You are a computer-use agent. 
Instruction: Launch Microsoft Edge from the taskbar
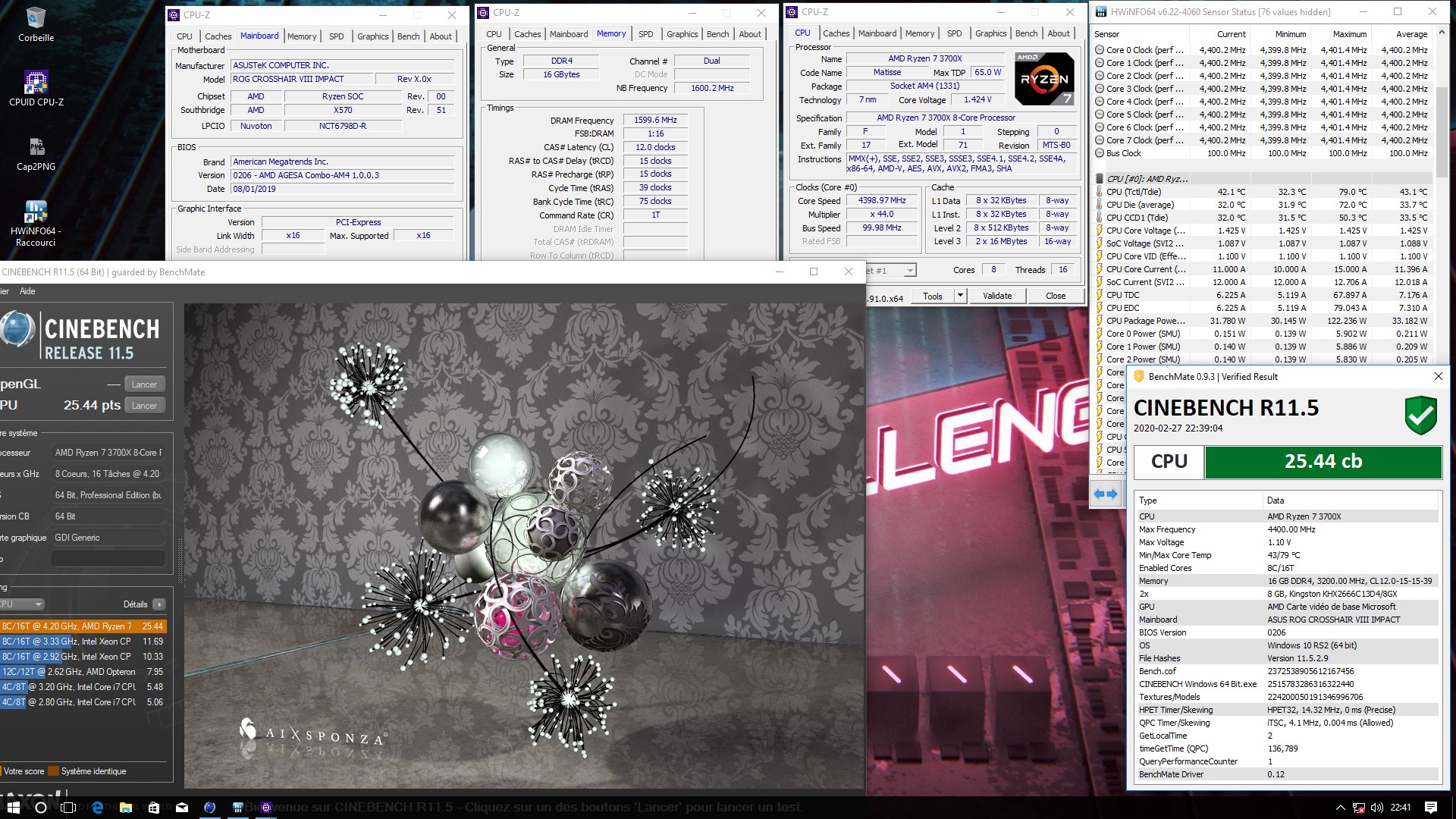pos(97,808)
